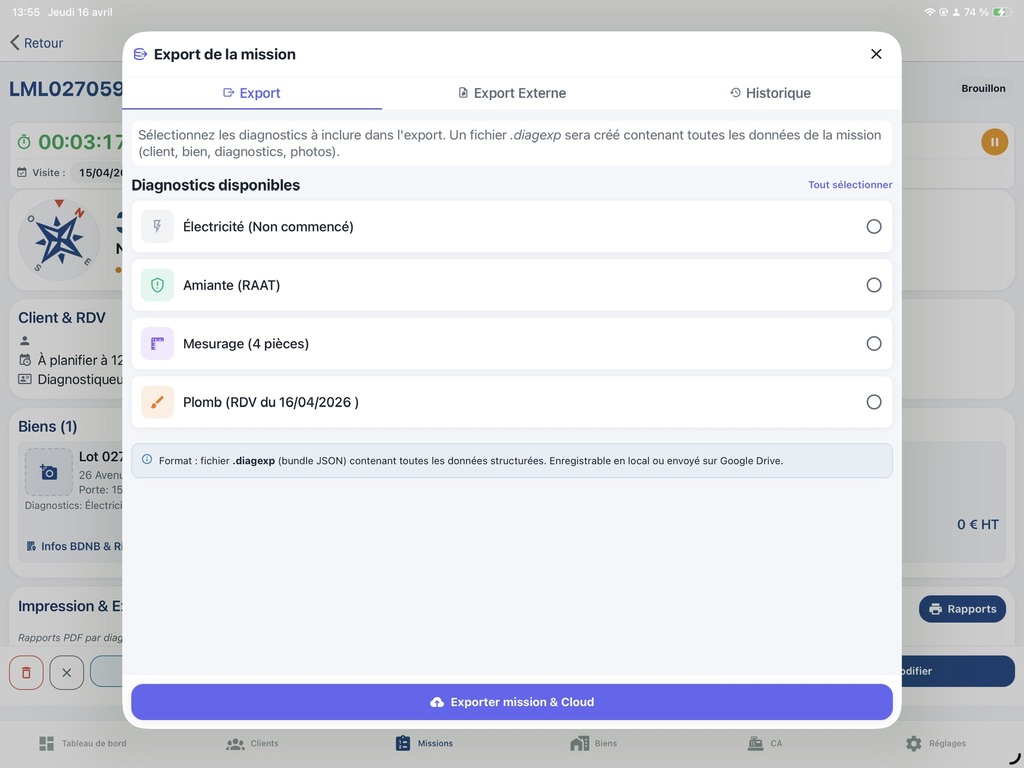Tap the red trash delete icon
This screenshot has width=1024, height=768.
pos(26,672)
